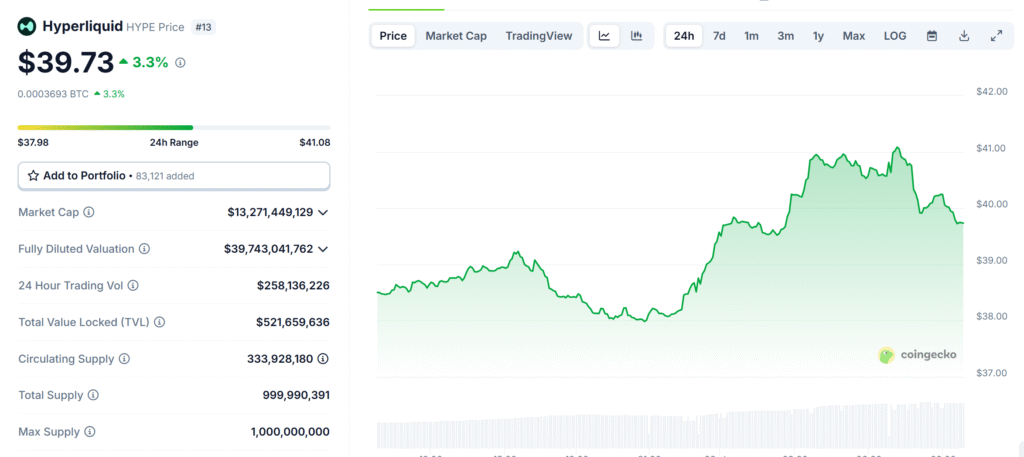Add to Portfolio button
The width and height of the screenshot is (1024, 457).
click(174, 176)
